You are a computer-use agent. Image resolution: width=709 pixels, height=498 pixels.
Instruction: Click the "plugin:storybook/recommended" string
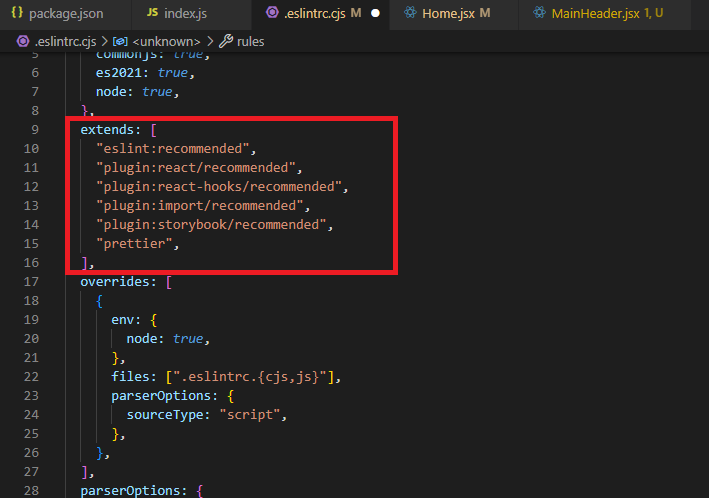211,225
